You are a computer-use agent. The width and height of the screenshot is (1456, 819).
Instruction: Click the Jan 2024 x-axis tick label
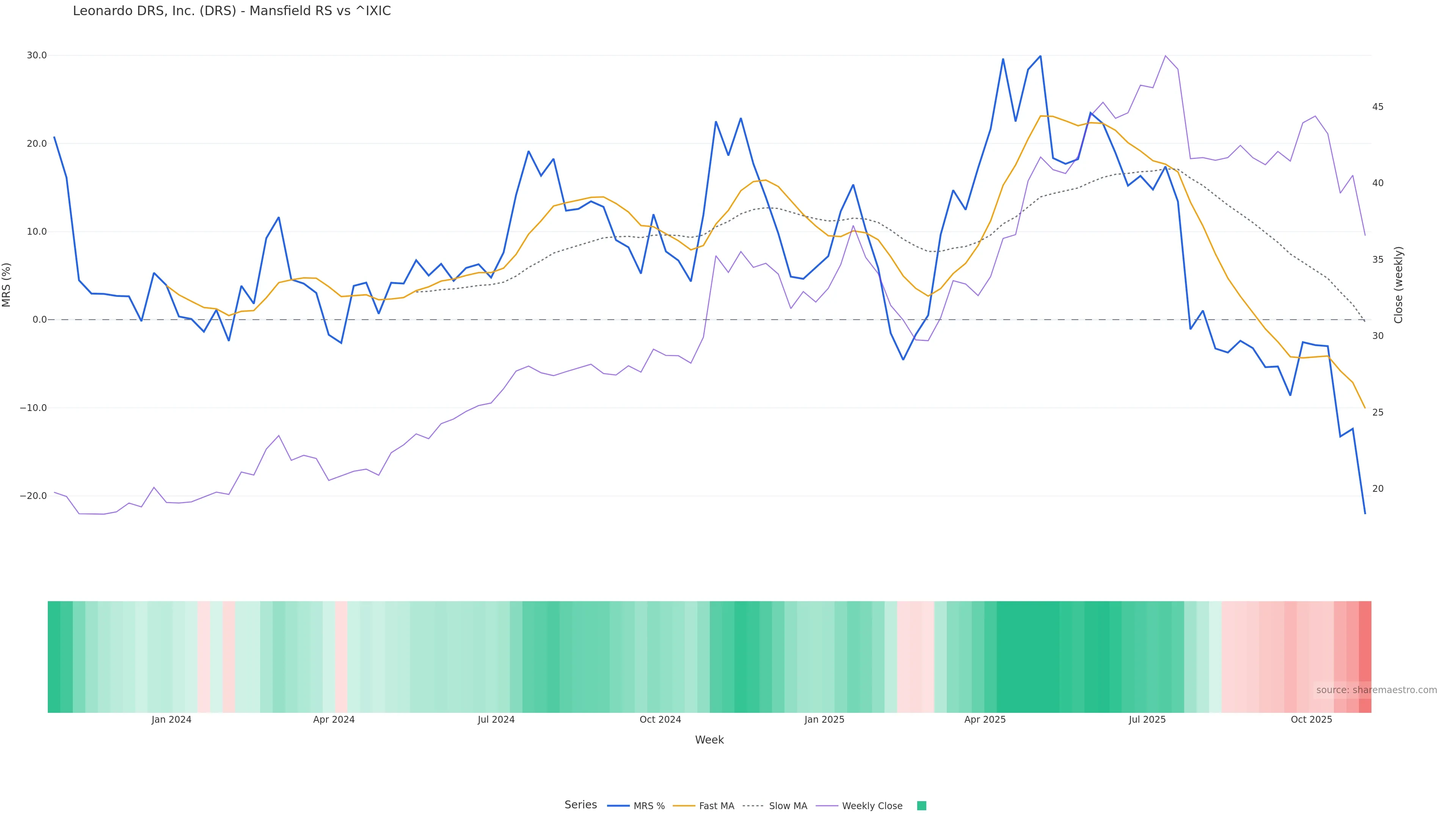click(171, 720)
